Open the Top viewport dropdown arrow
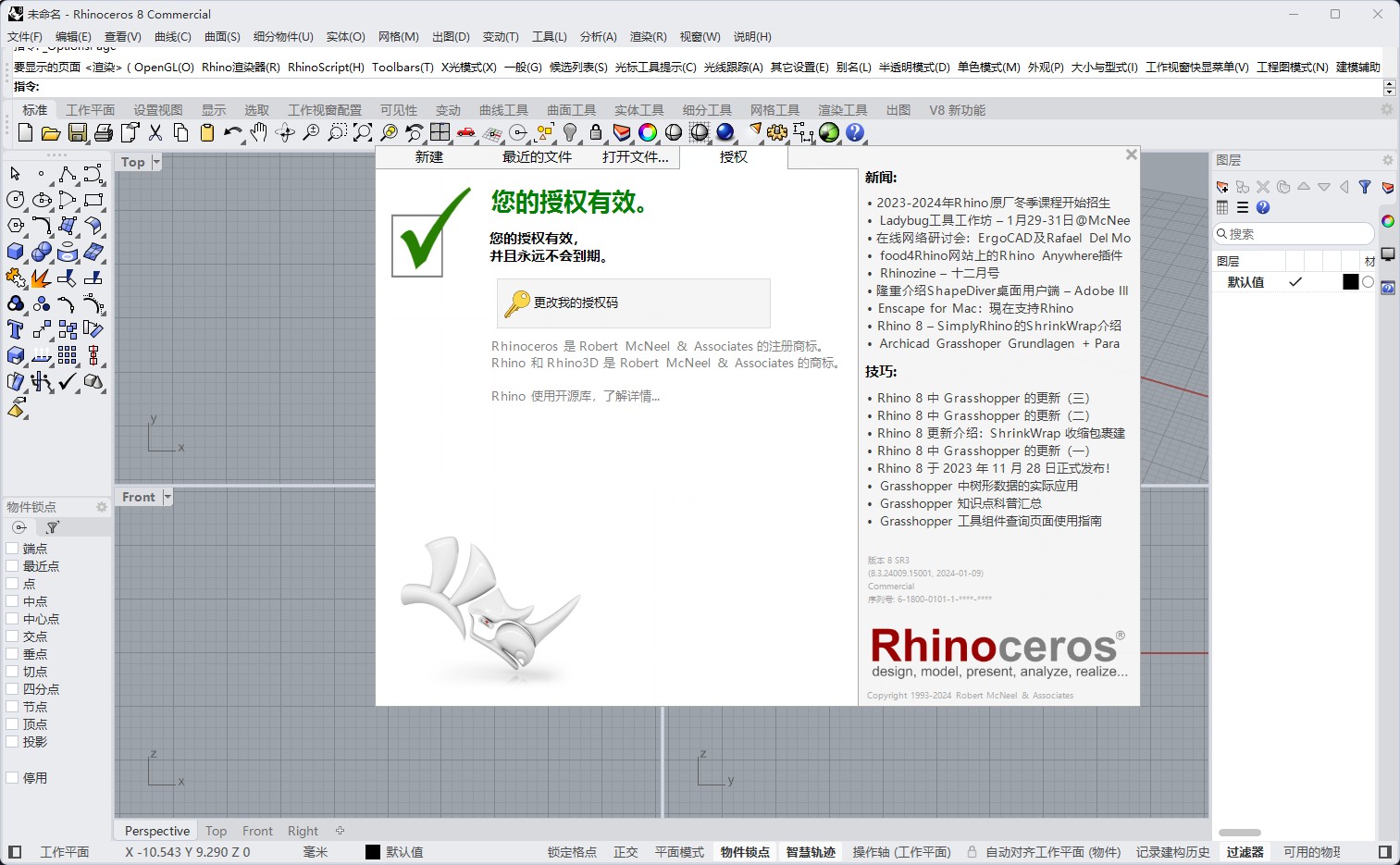This screenshot has height=865, width=1400. (x=156, y=162)
